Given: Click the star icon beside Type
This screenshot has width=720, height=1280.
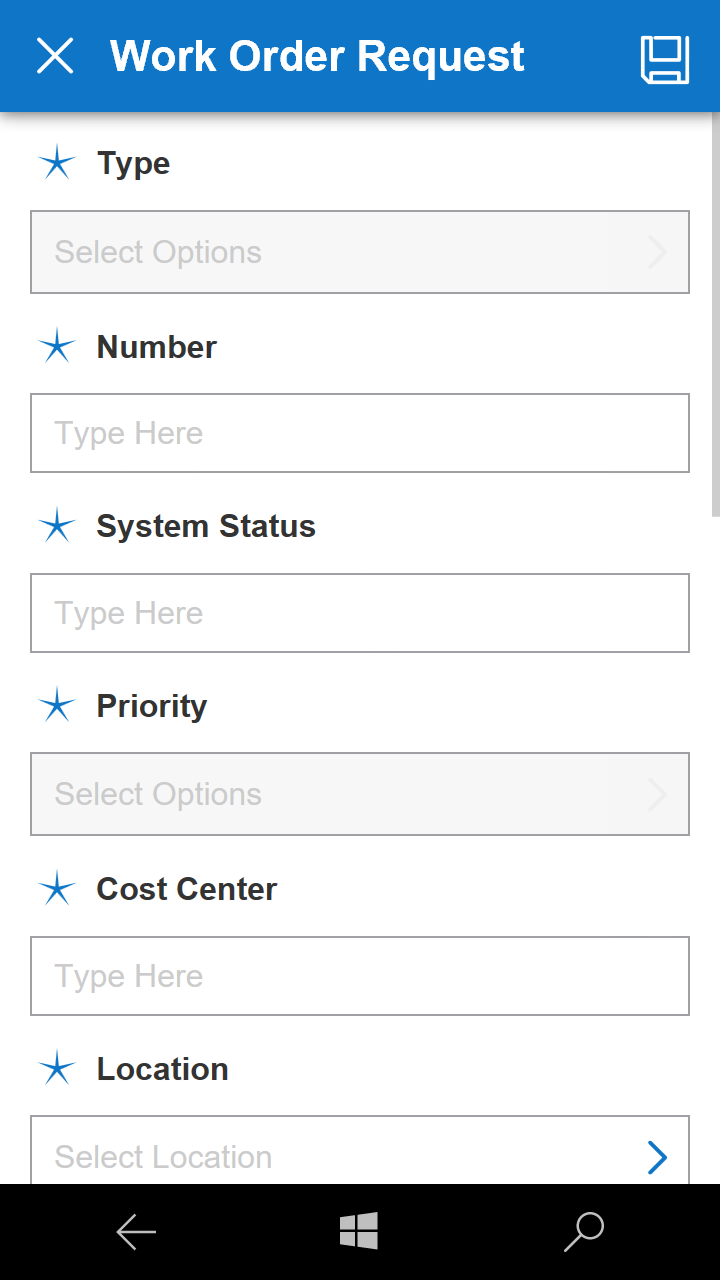Looking at the screenshot, I should (x=57, y=163).
